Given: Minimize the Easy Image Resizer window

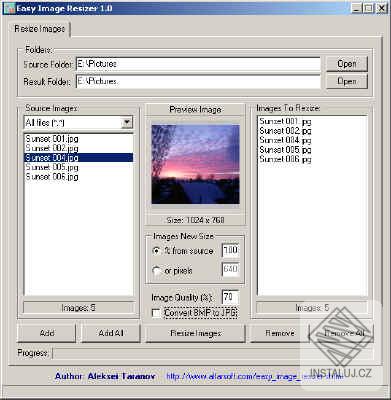Looking at the screenshot, I should [x=357, y=8].
